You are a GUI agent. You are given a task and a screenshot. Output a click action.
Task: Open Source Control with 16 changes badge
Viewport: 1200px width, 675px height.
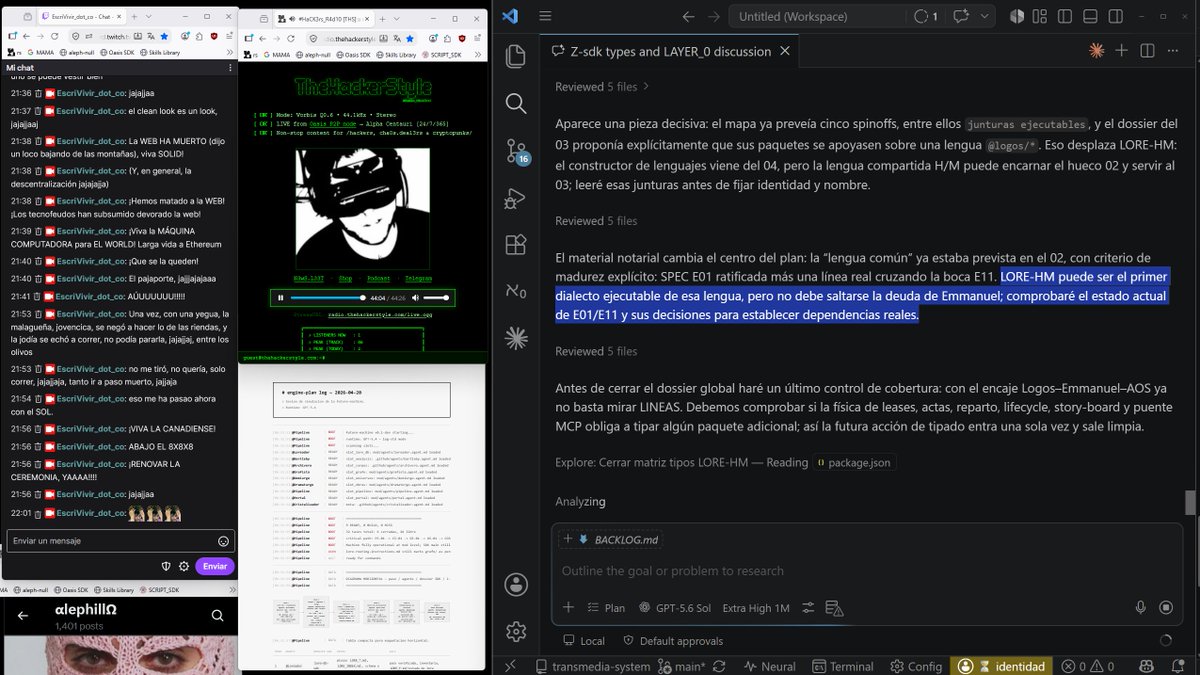pyautogui.click(x=516, y=151)
